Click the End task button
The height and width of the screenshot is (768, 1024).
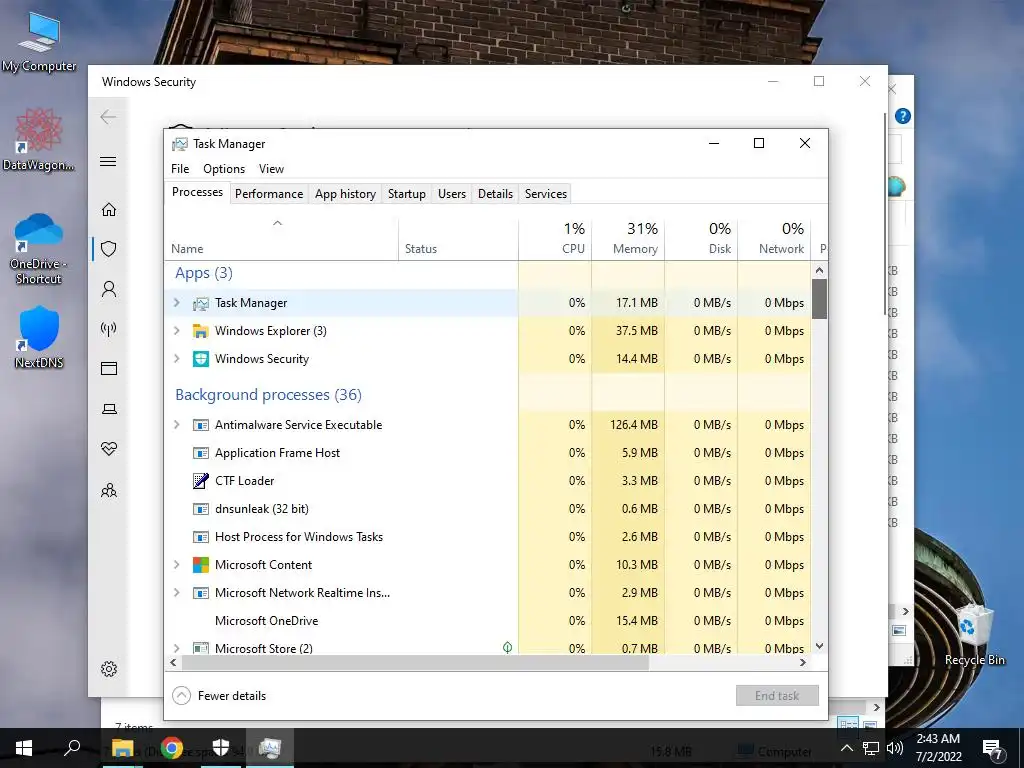click(777, 696)
